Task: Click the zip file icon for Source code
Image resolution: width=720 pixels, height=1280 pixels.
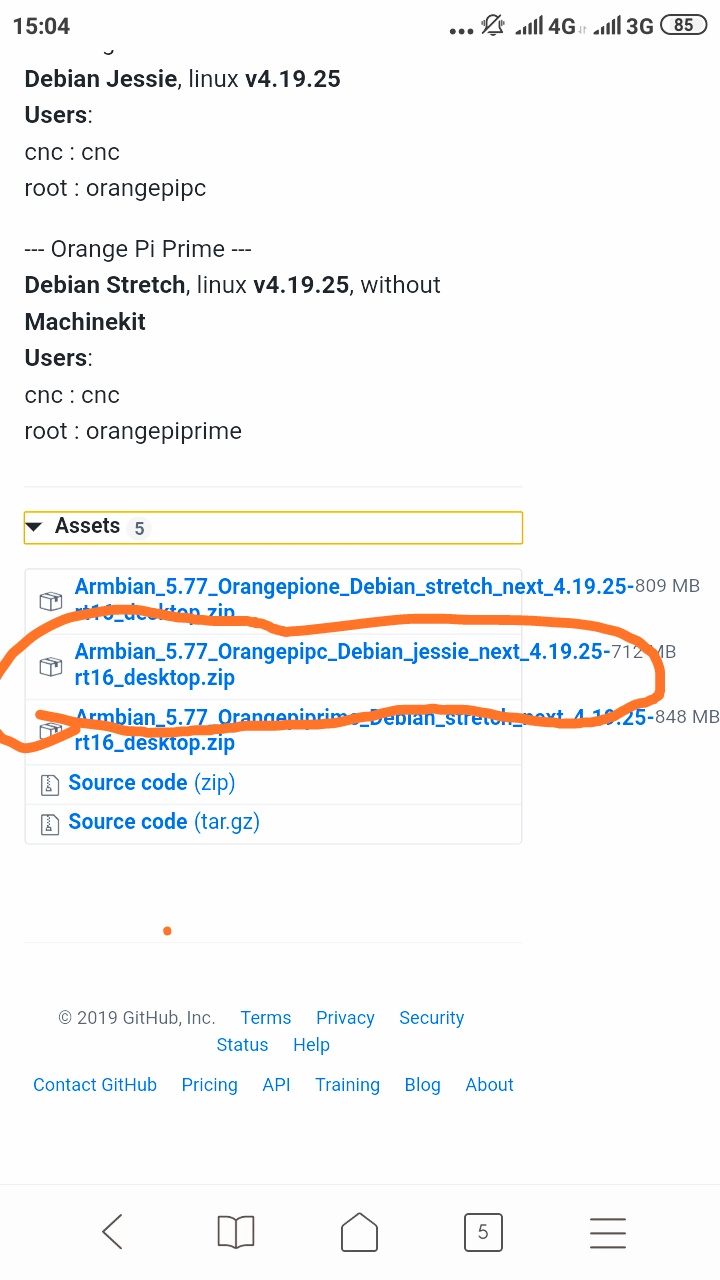Action: tap(49, 784)
